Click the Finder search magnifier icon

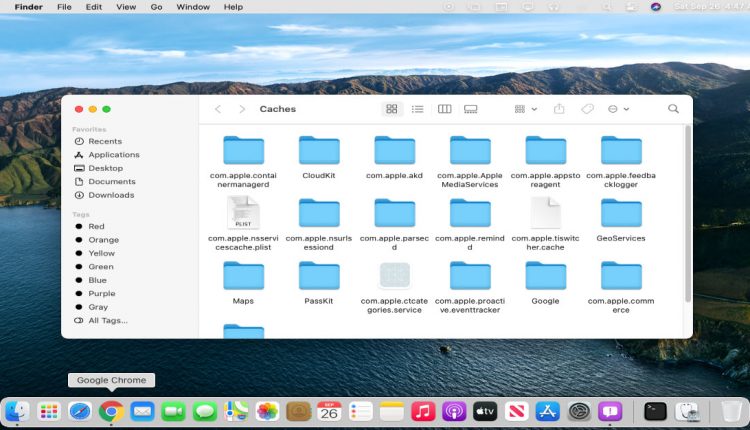tap(673, 109)
